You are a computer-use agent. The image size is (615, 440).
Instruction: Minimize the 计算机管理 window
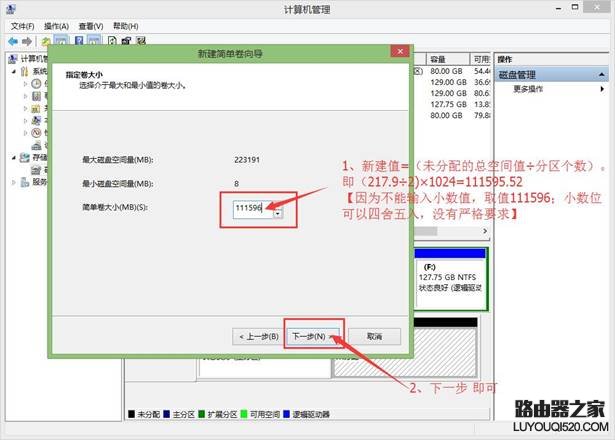point(558,8)
